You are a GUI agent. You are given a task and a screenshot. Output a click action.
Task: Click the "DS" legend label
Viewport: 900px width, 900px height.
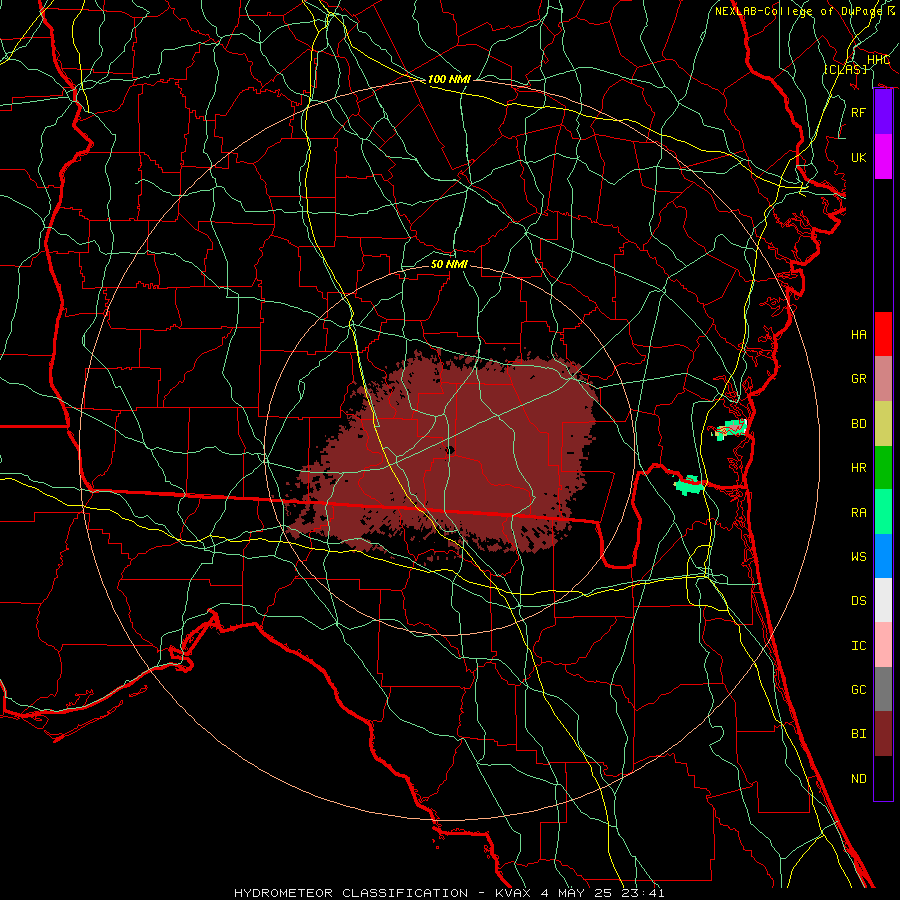point(859,601)
